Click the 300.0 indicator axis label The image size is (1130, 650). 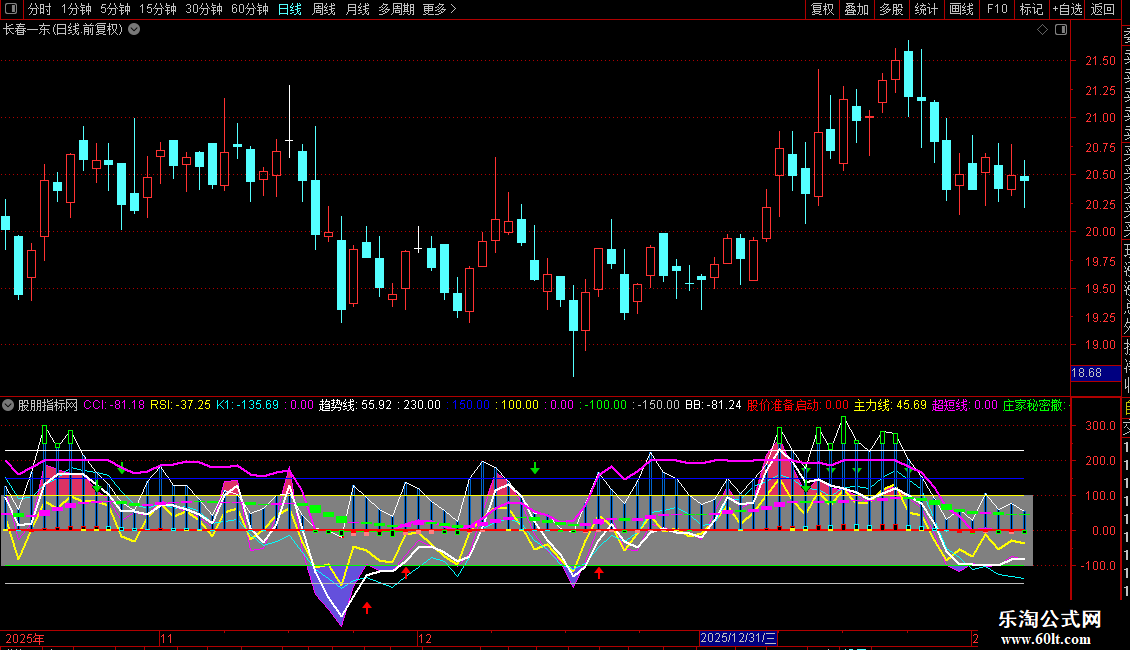click(1100, 425)
